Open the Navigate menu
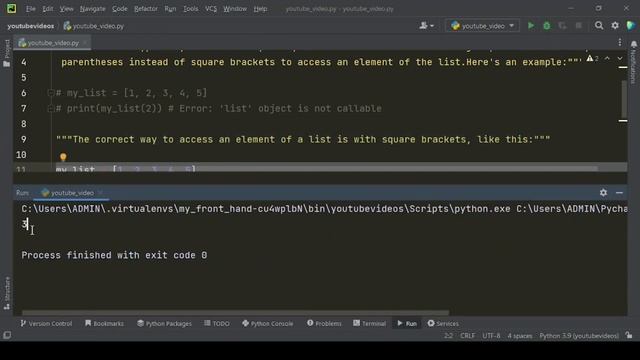Viewport: 640px width, 360px height. click(x=92, y=9)
